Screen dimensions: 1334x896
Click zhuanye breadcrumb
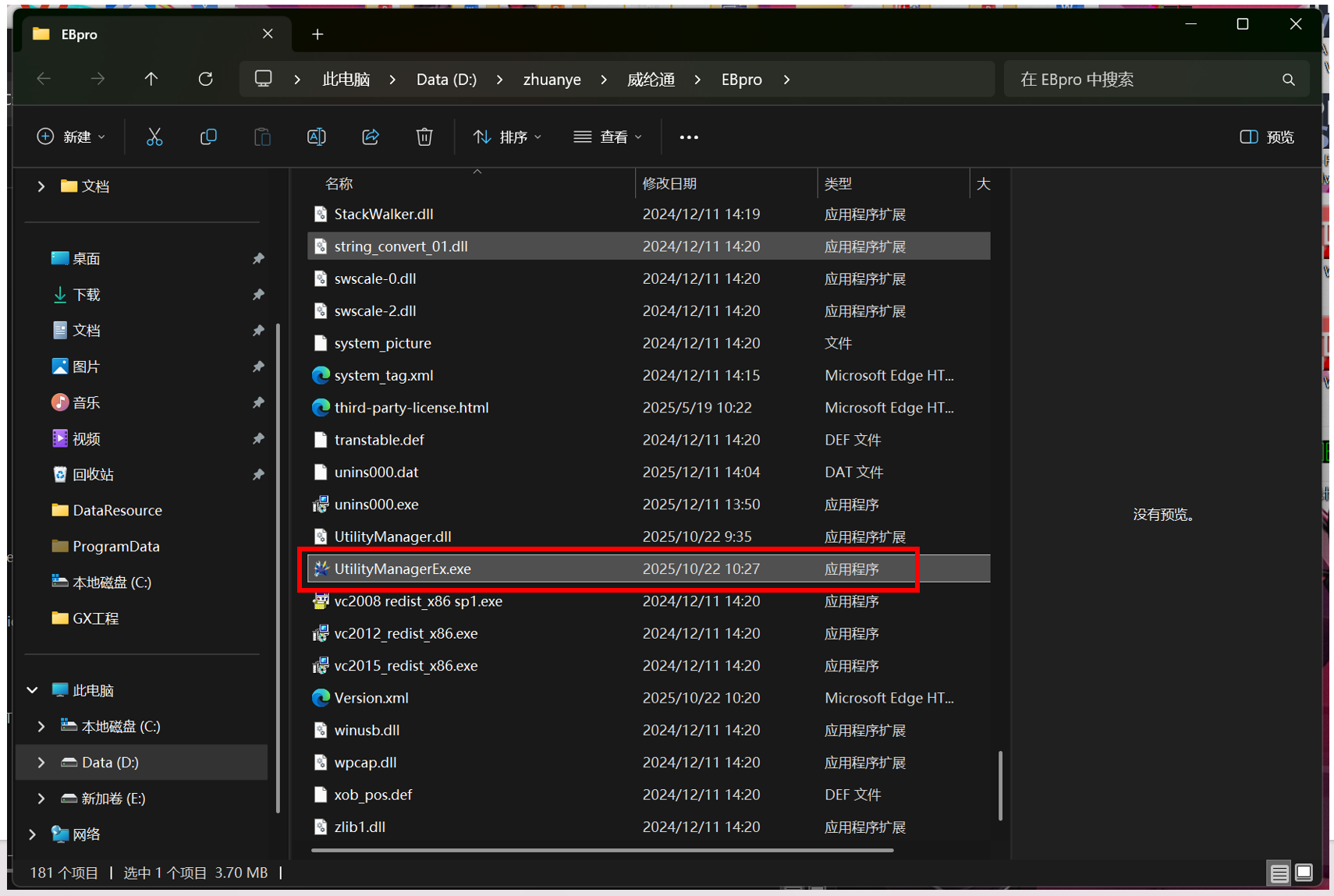coord(552,80)
